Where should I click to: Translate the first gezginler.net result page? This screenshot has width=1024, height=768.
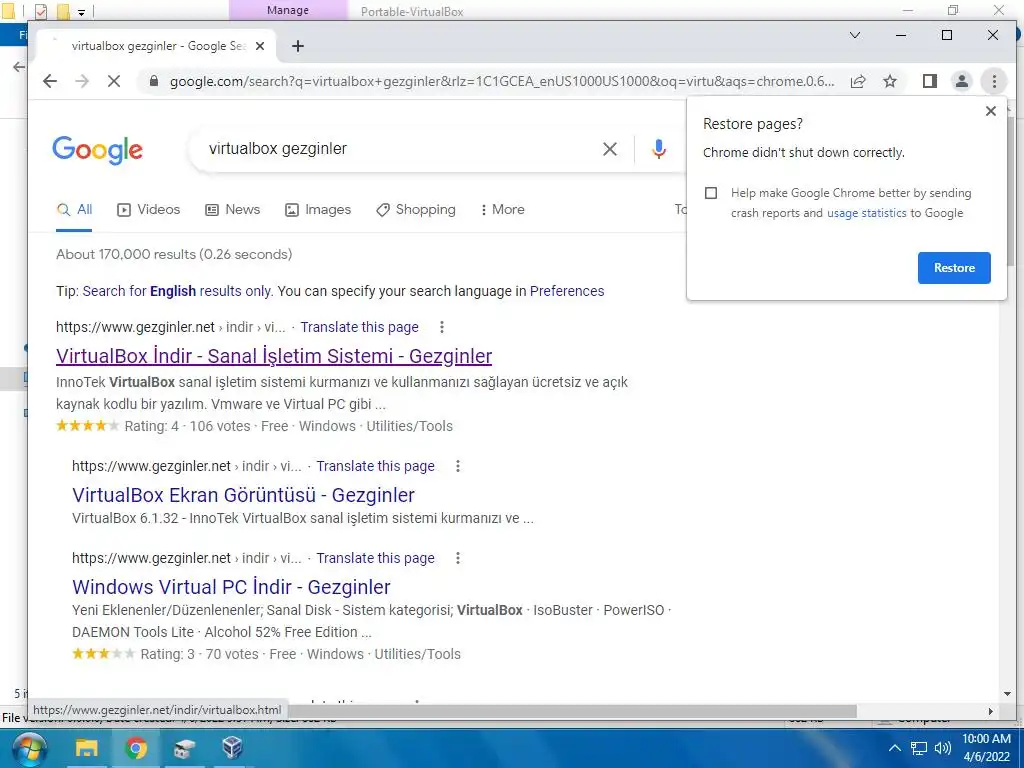point(359,327)
